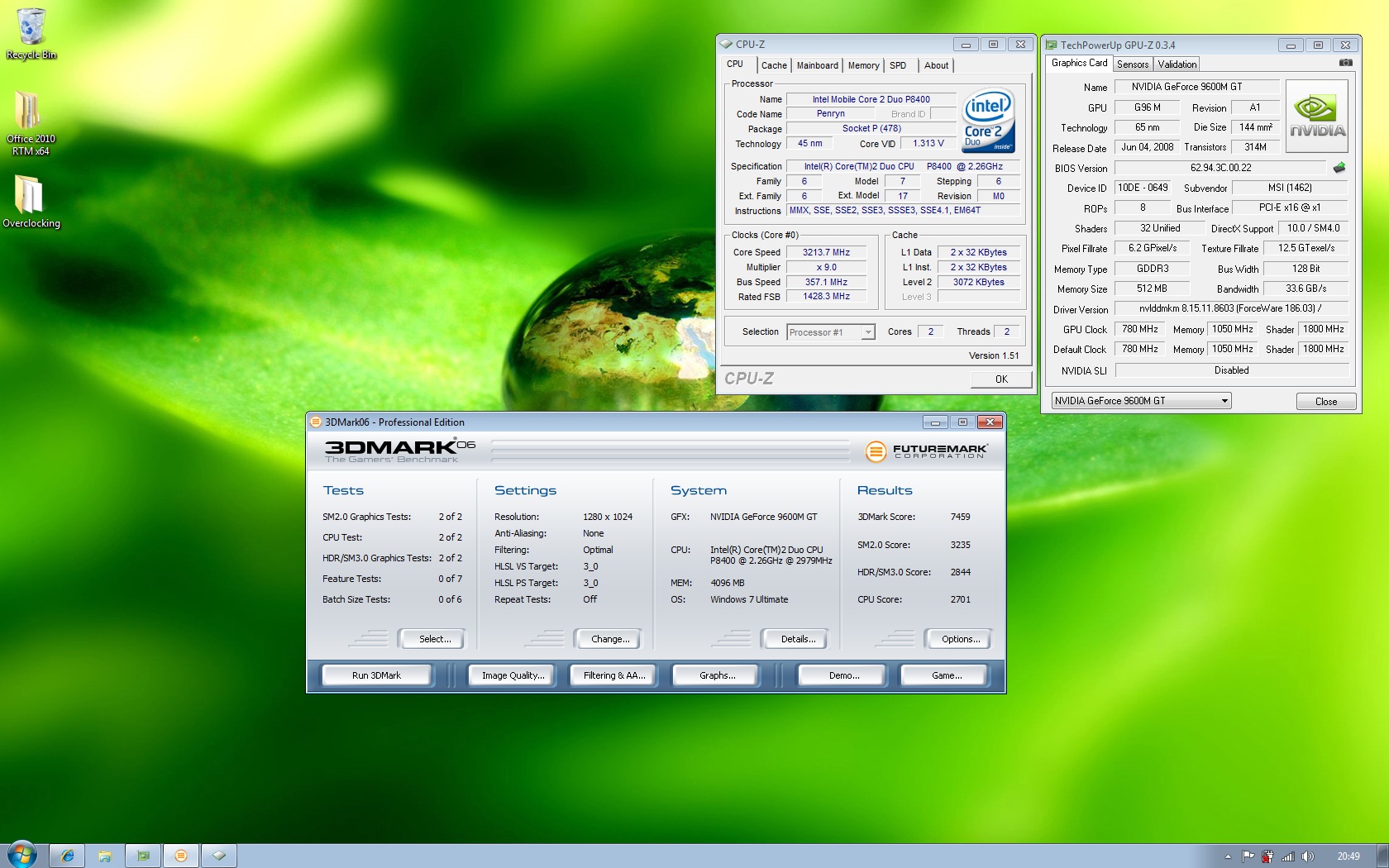The height and width of the screenshot is (868, 1389).
Task: Open the Windows Start menu orb
Action: [22, 855]
